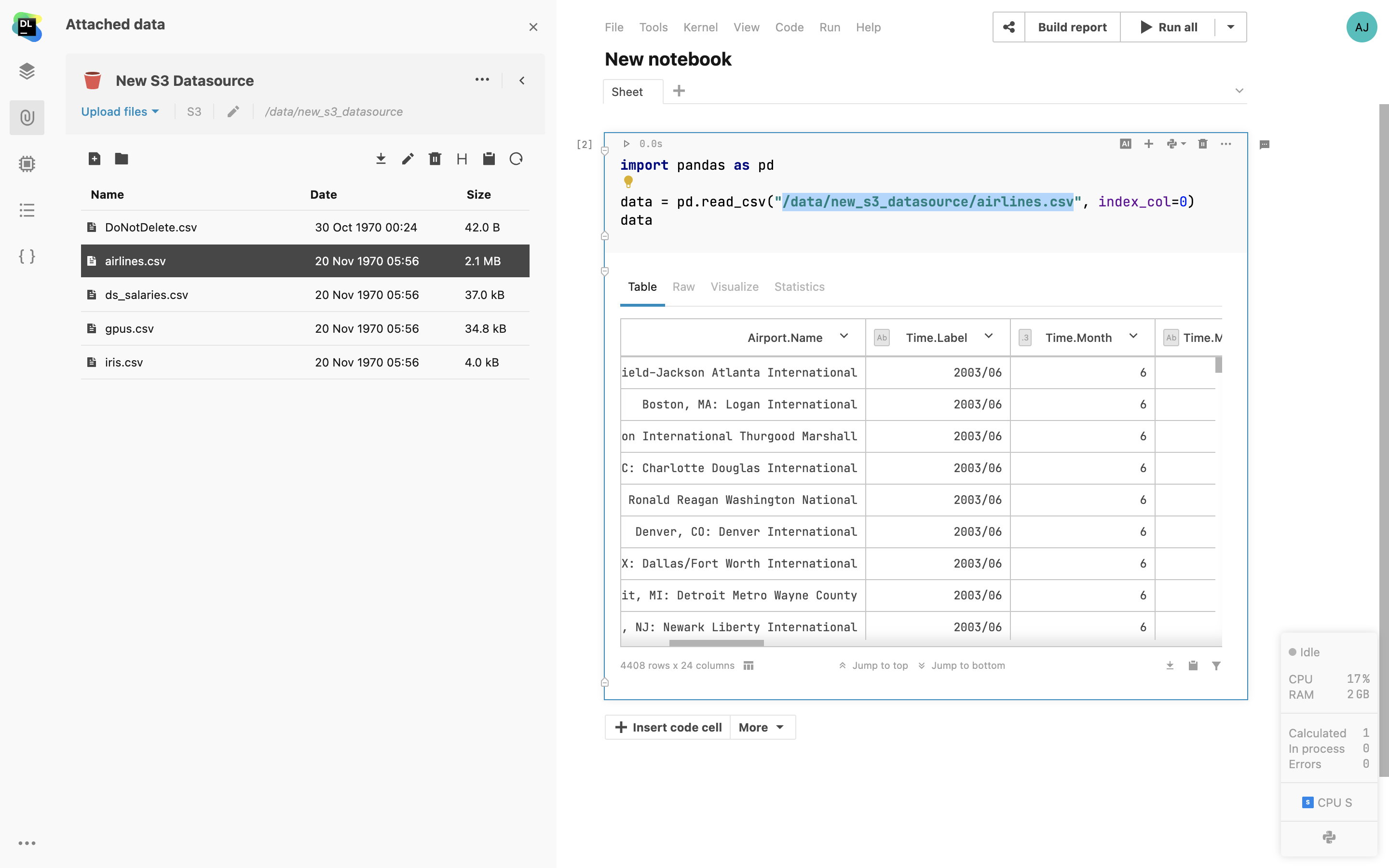Open the Attached data paperclip sidebar icon
This screenshot has width=1389, height=868.
point(27,118)
